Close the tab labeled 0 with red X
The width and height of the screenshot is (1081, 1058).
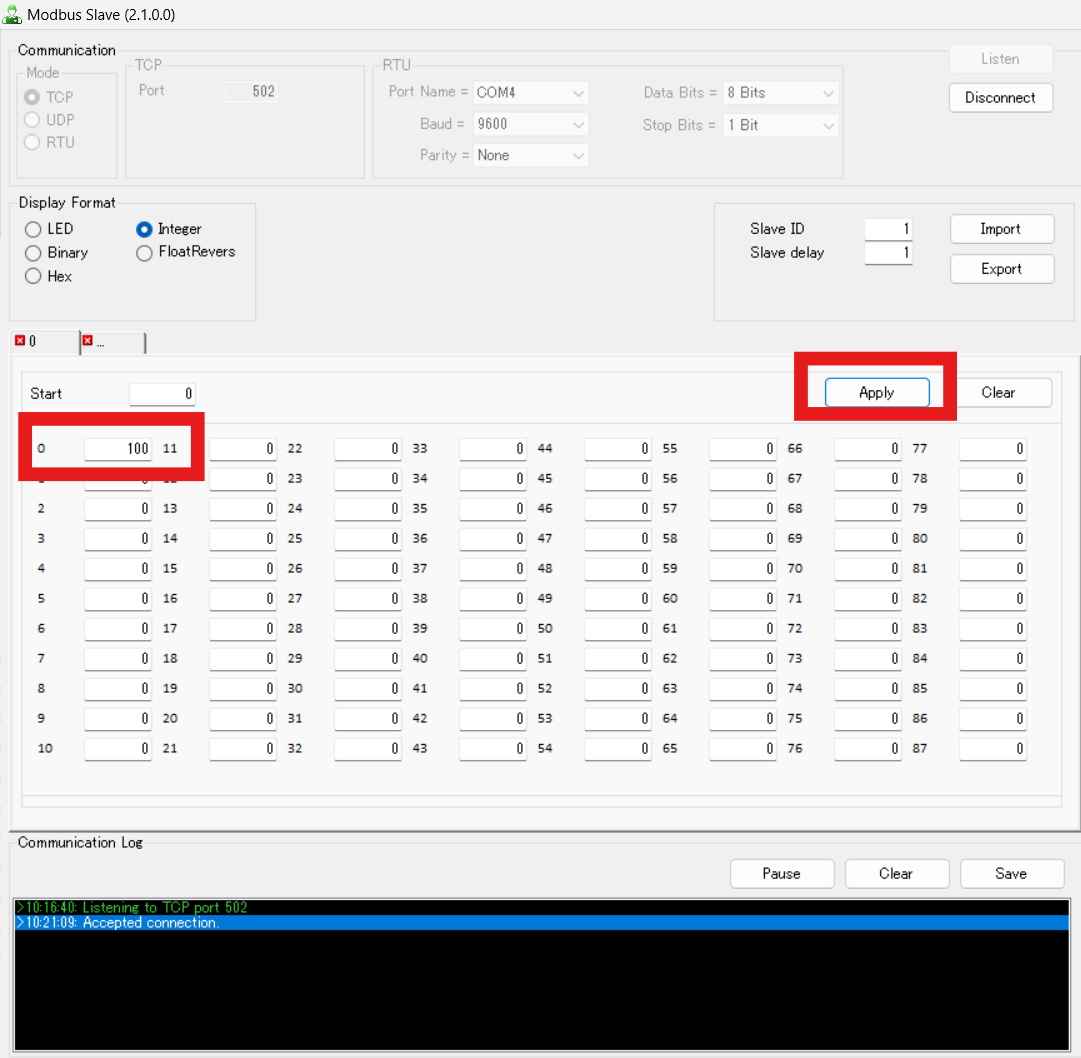click(x=21, y=341)
